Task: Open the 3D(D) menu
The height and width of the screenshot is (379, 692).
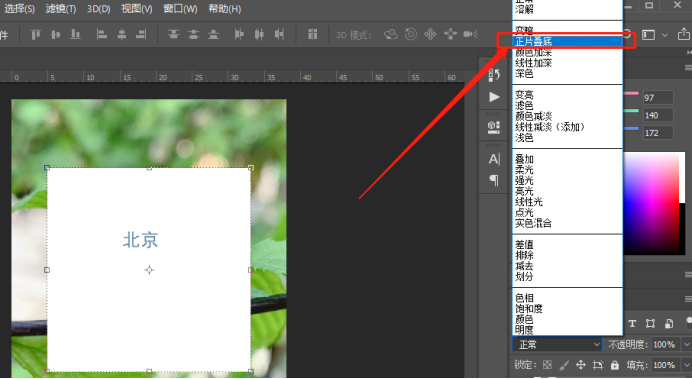Action: pyautogui.click(x=98, y=9)
